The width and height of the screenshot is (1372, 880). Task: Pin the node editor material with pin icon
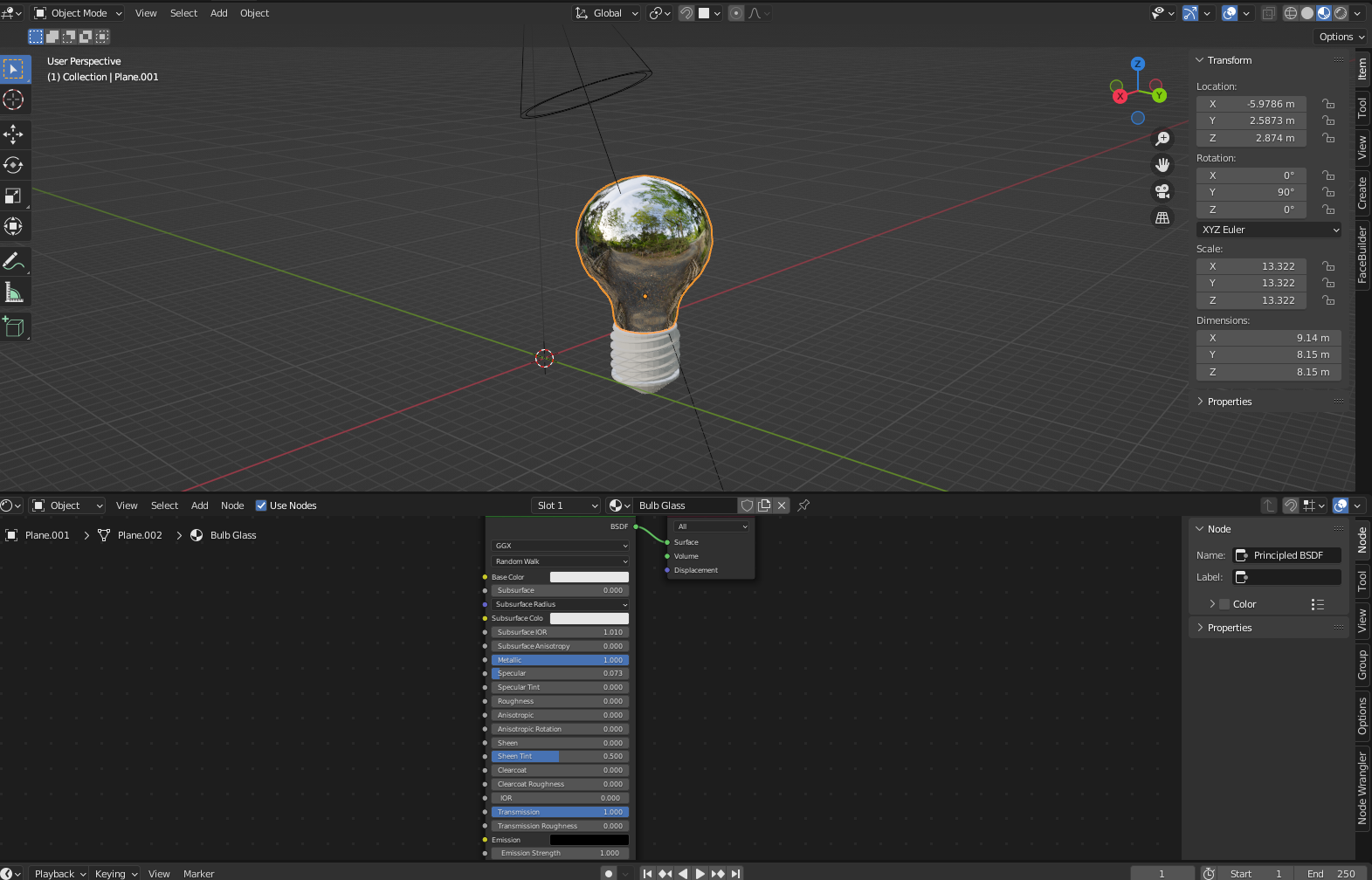(x=803, y=505)
